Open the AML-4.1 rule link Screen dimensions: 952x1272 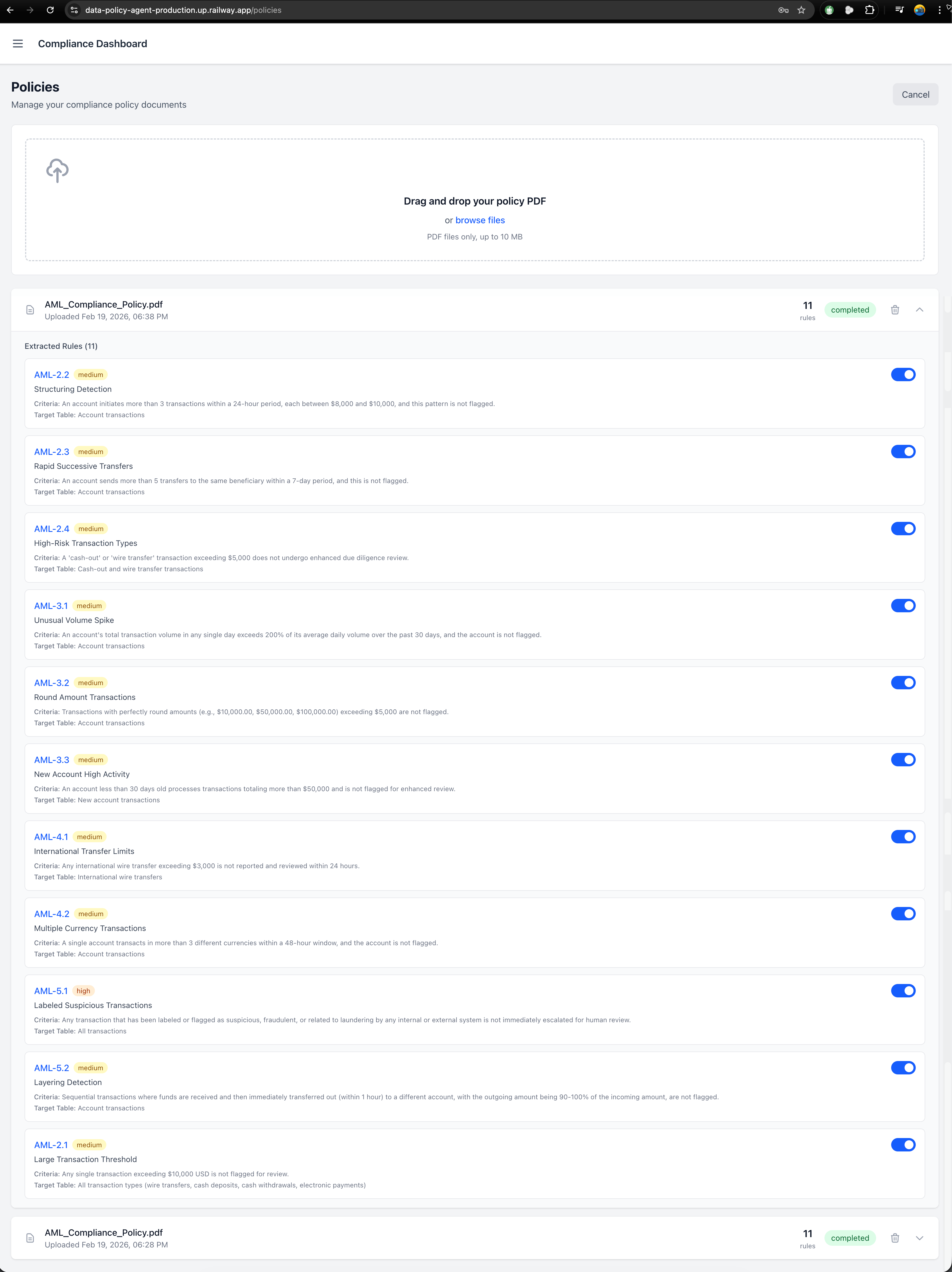pyautogui.click(x=51, y=837)
